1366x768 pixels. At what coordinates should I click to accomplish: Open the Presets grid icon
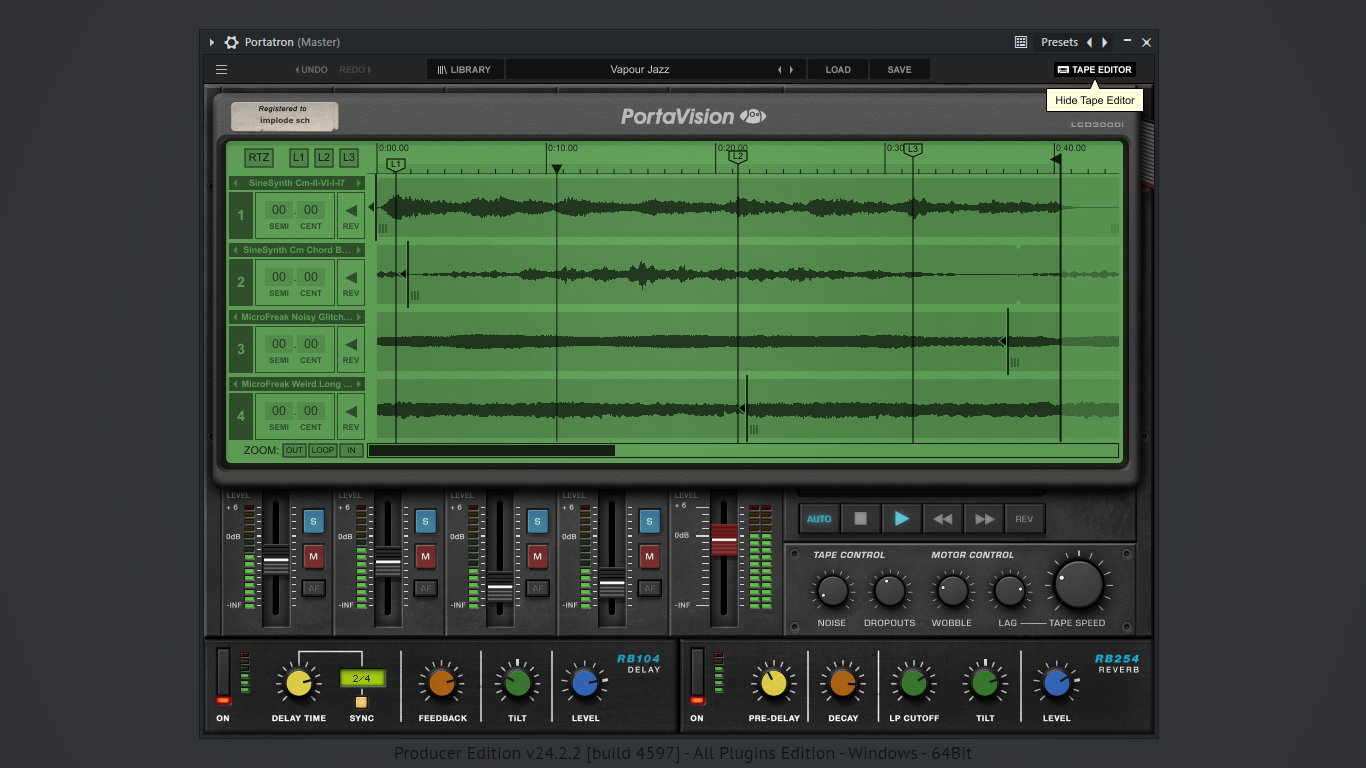tap(1021, 42)
